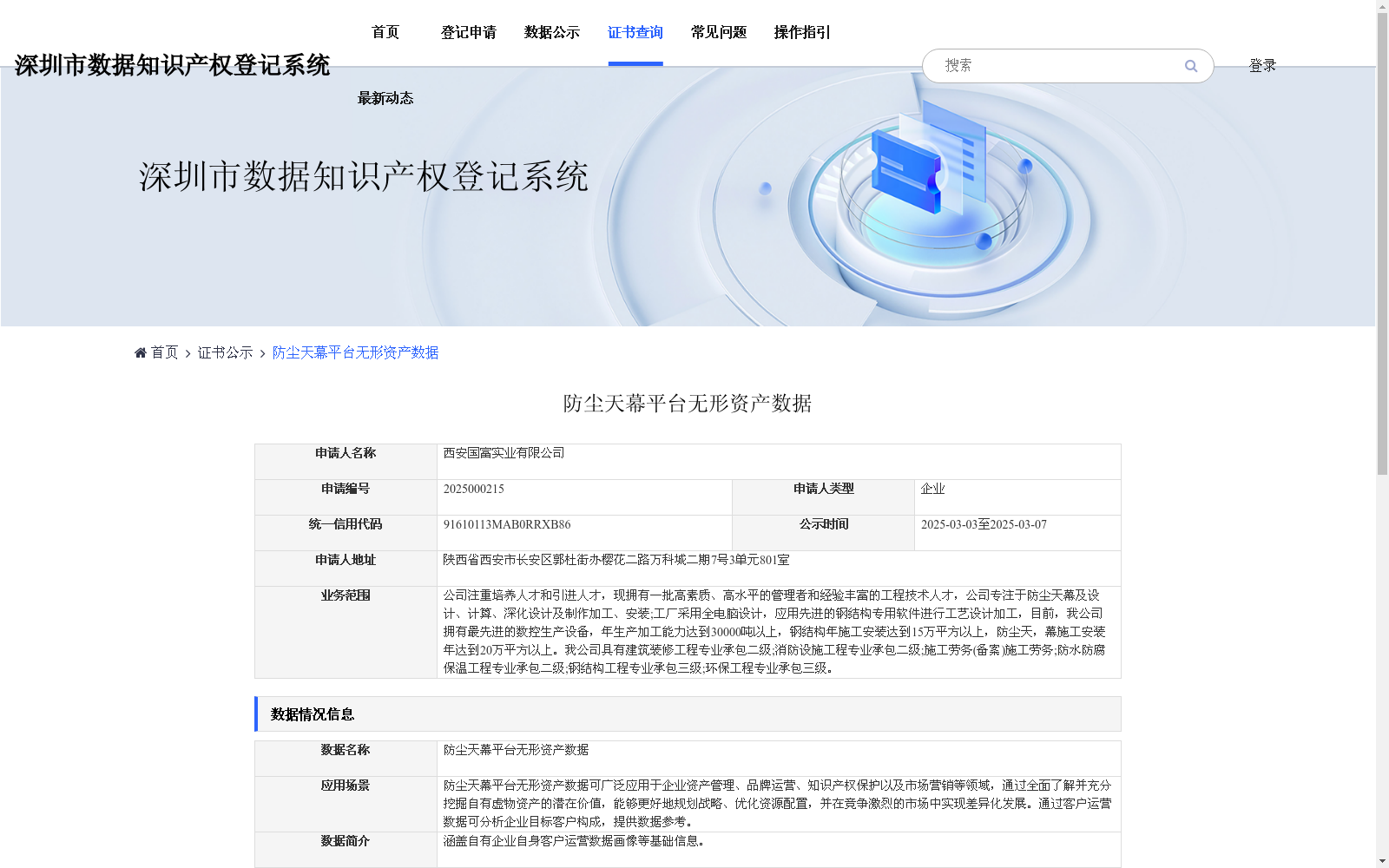Open the 首页 navigation menu item
The height and width of the screenshot is (868, 1389).
(x=385, y=32)
